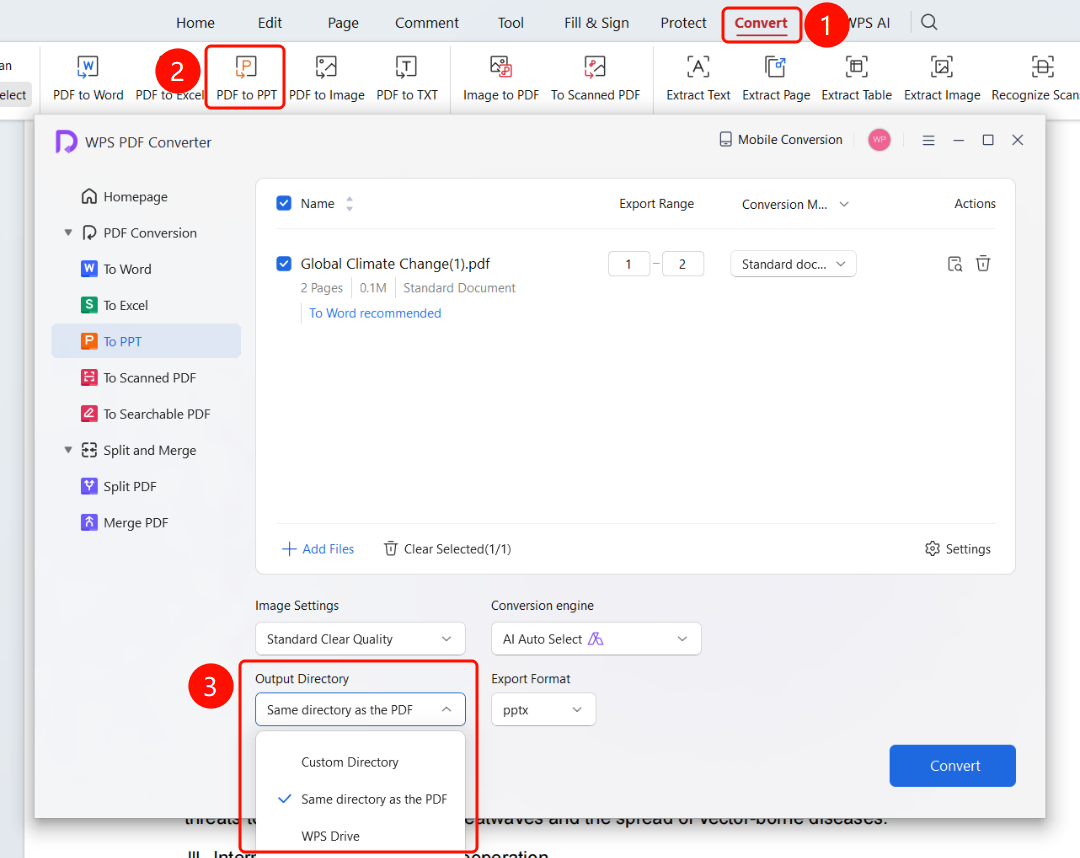Click the search magnifier in the menu bar
1080x858 pixels.
(929, 22)
